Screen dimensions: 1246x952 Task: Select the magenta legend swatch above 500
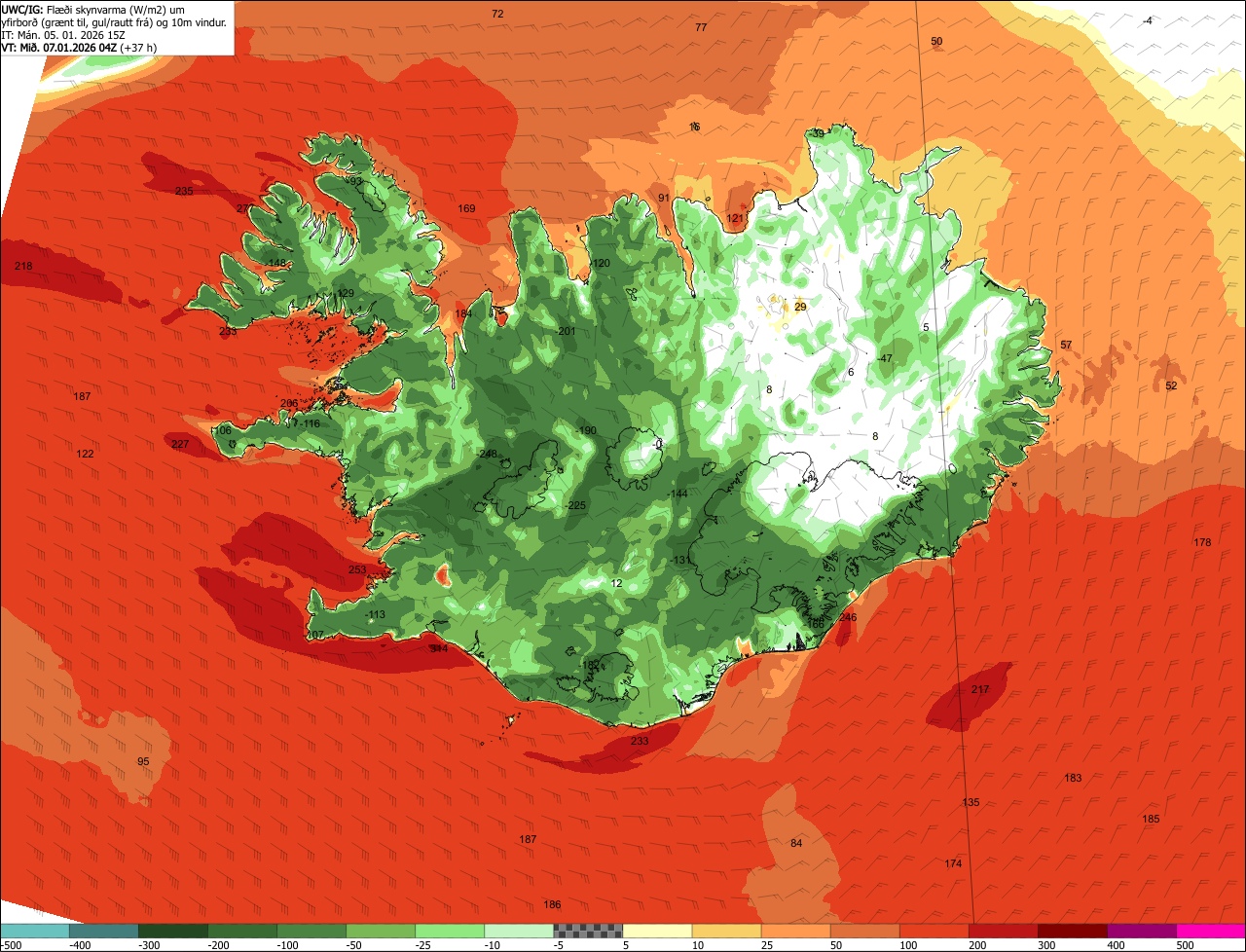[x=1211, y=931]
